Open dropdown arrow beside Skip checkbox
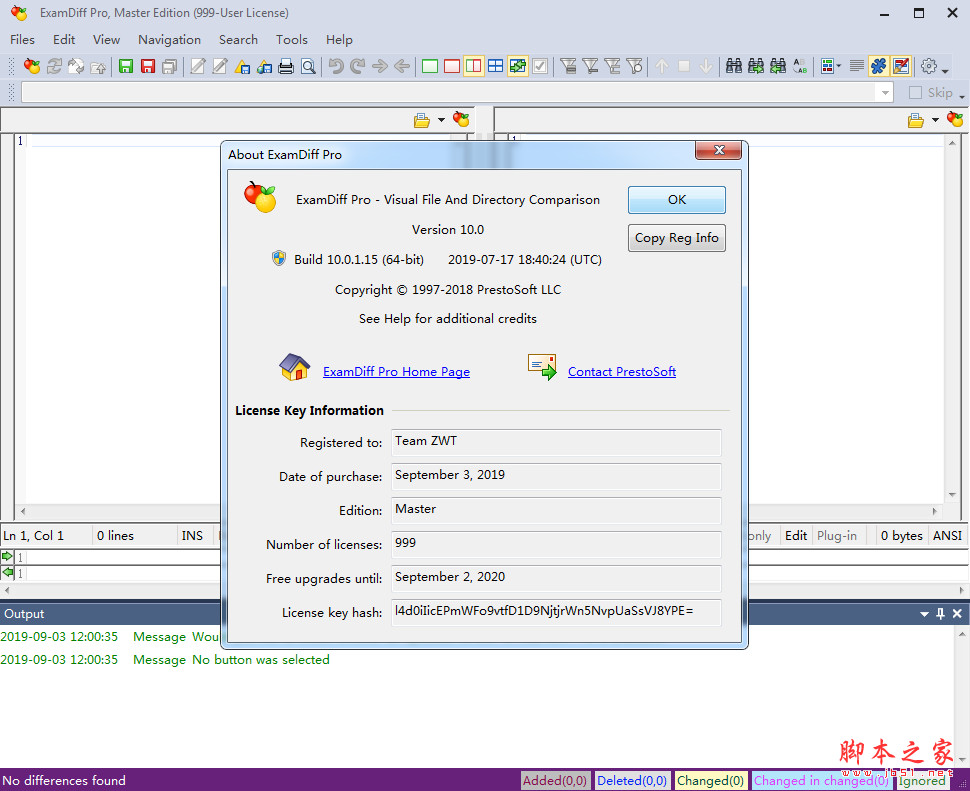This screenshot has height=791, width=970. pos(961,96)
